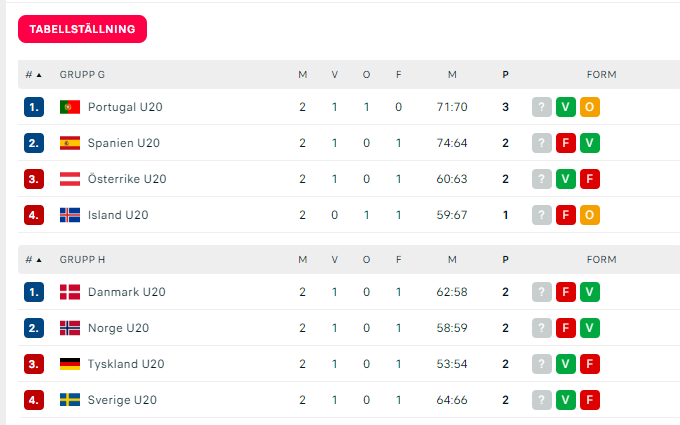
Task: Click Island's orange O form badge
Action: coord(590,215)
